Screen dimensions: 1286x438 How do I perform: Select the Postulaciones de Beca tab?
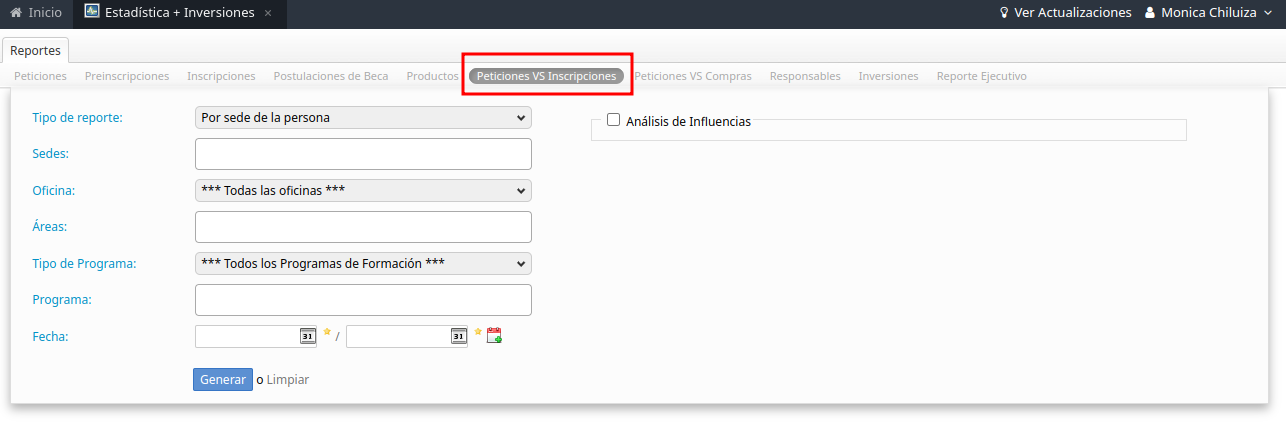pyautogui.click(x=331, y=76)
